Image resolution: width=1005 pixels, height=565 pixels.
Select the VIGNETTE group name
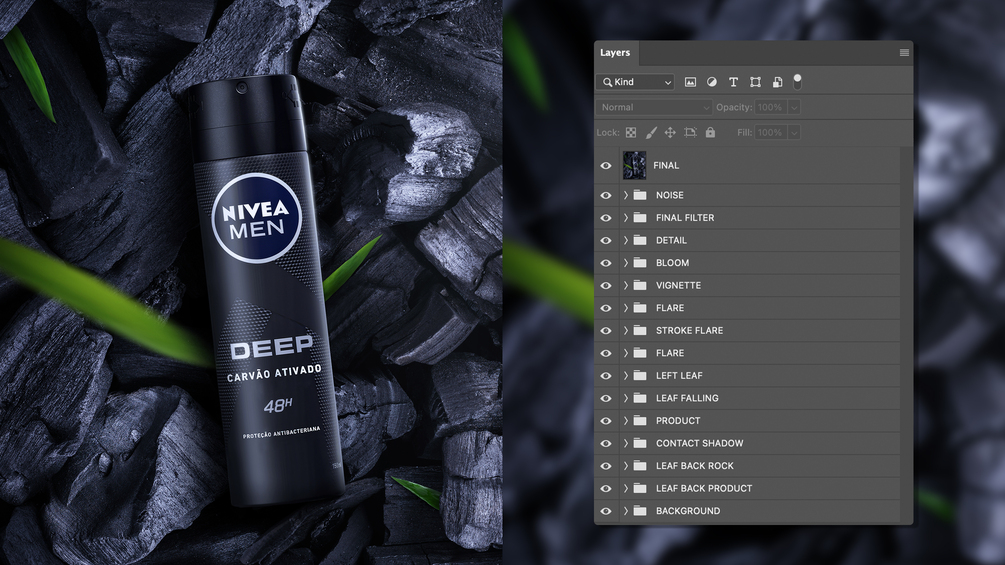[x=678, y=285]
